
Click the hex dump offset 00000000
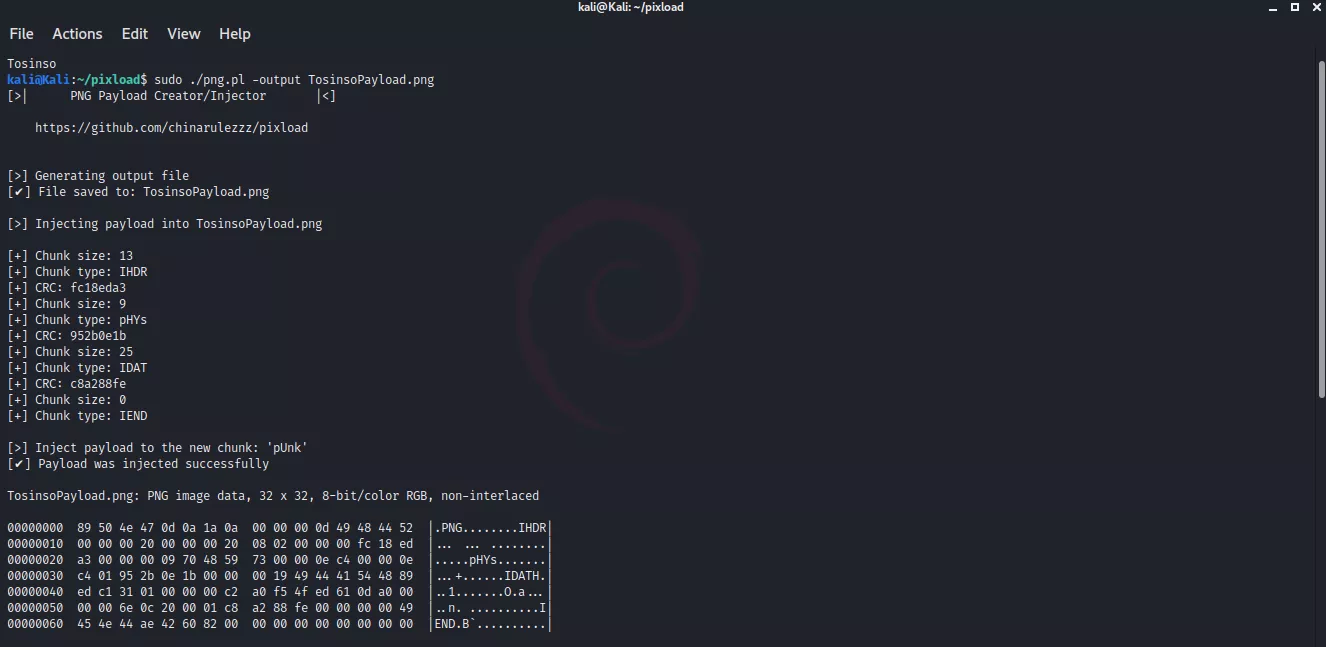(x=35, y=528)
